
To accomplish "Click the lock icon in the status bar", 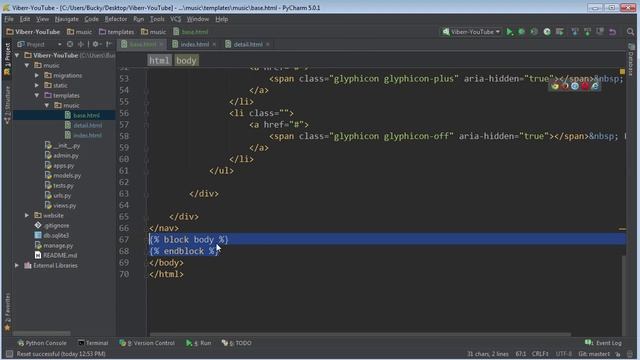I will (618, 354).
